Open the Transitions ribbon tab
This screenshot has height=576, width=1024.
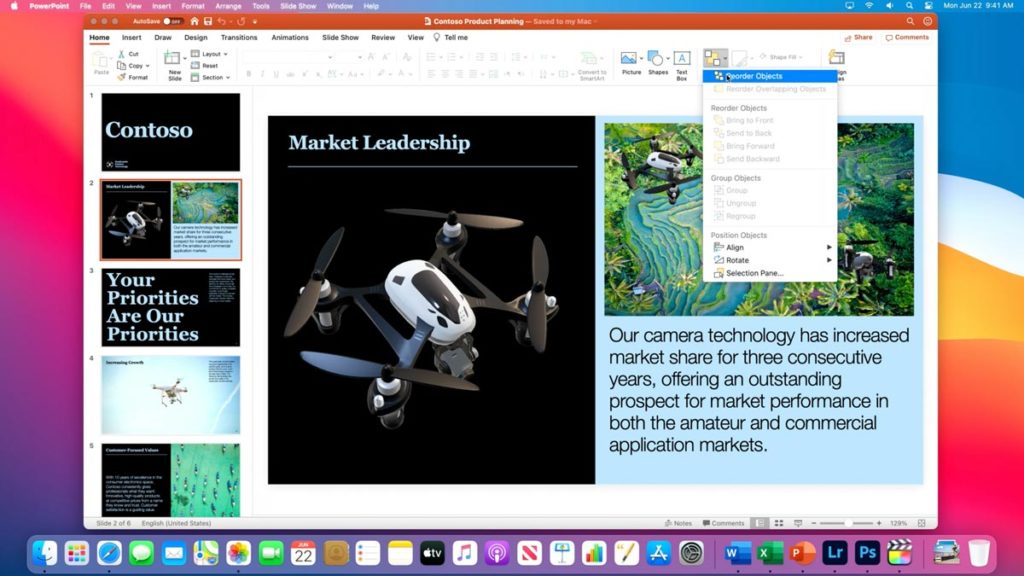pos(239,38)
